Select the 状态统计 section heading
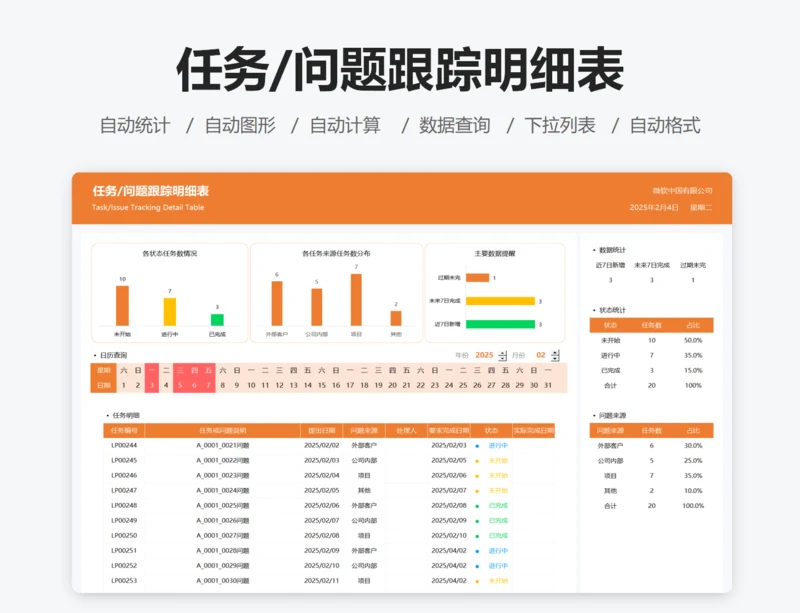This screenshot has height=613, width=800. tap(612, 310)
